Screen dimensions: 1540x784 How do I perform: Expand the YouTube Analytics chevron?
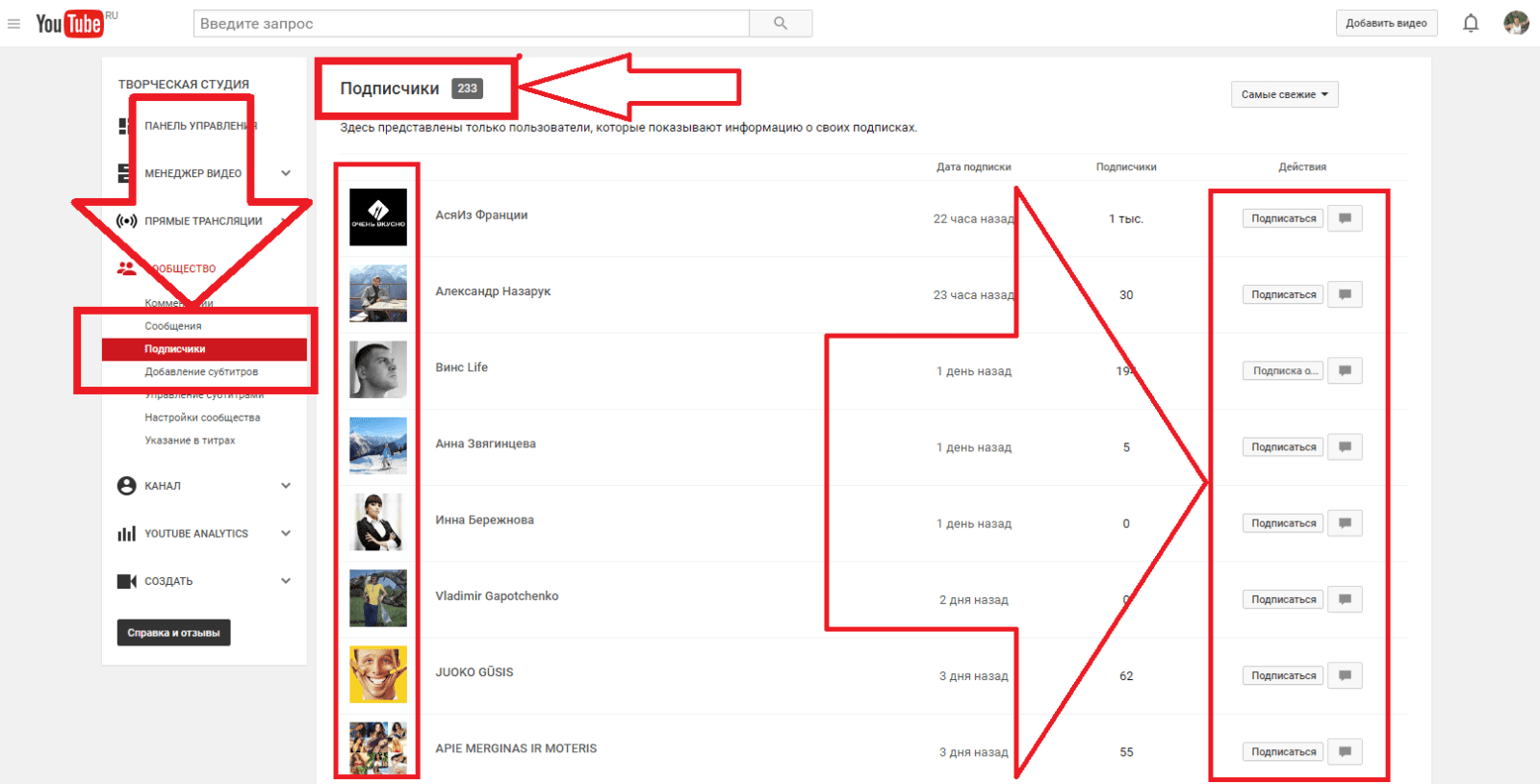[x=286, y=533]
